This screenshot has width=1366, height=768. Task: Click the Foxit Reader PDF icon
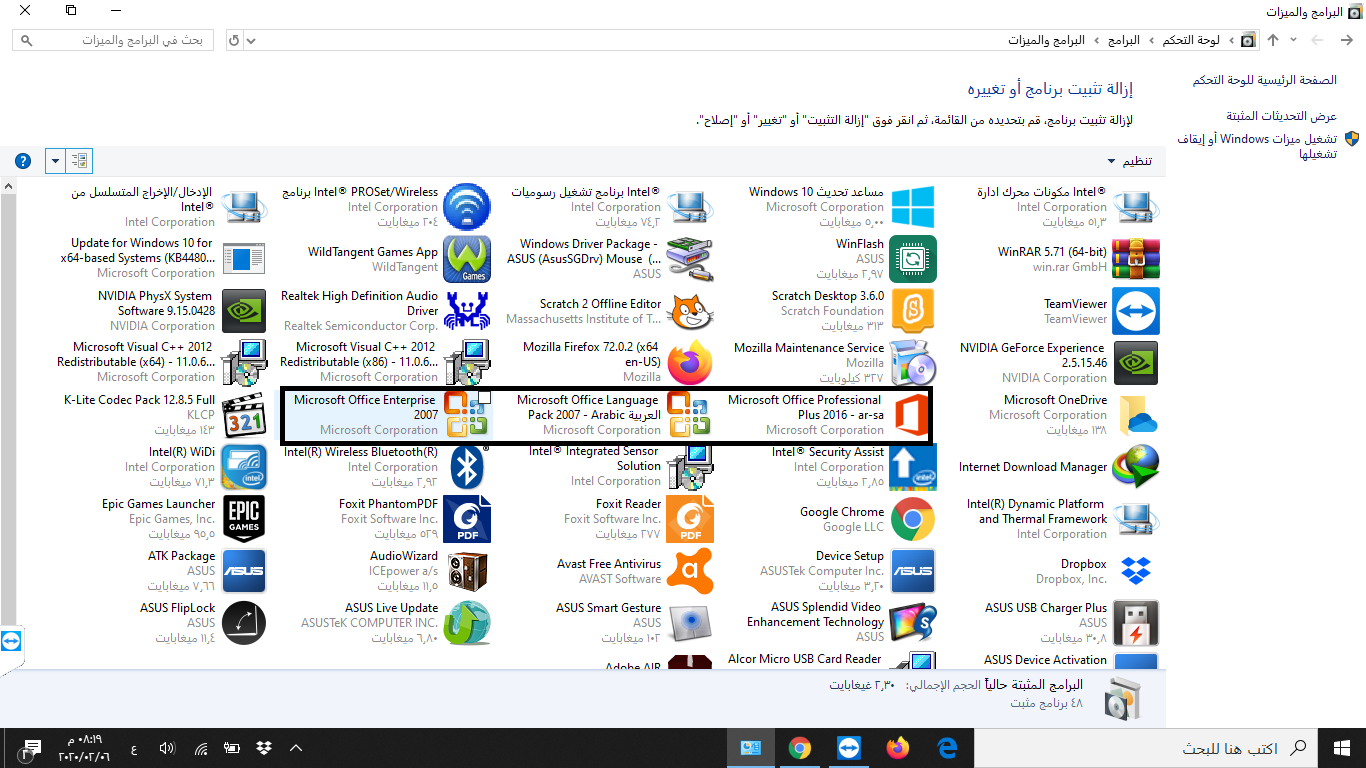point(689,519)
